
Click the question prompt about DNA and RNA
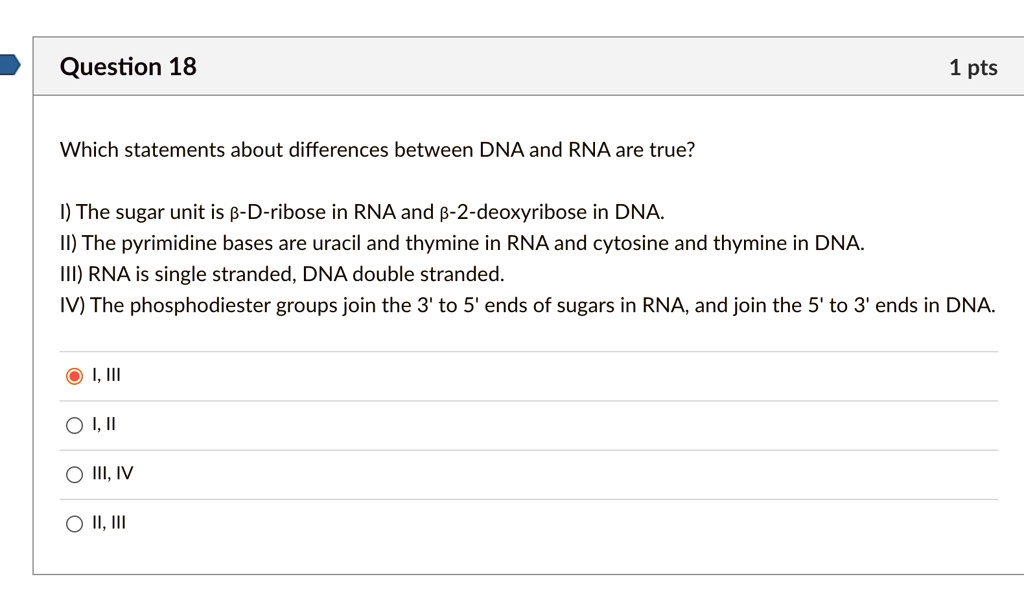point(377,149)
